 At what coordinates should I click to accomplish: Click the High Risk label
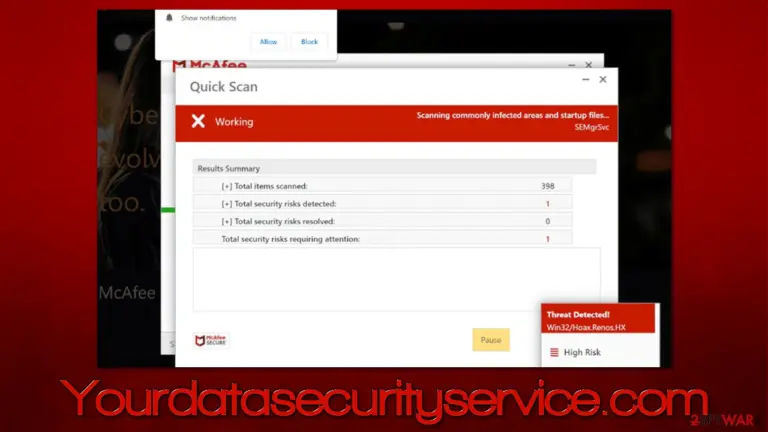[582, 352]
